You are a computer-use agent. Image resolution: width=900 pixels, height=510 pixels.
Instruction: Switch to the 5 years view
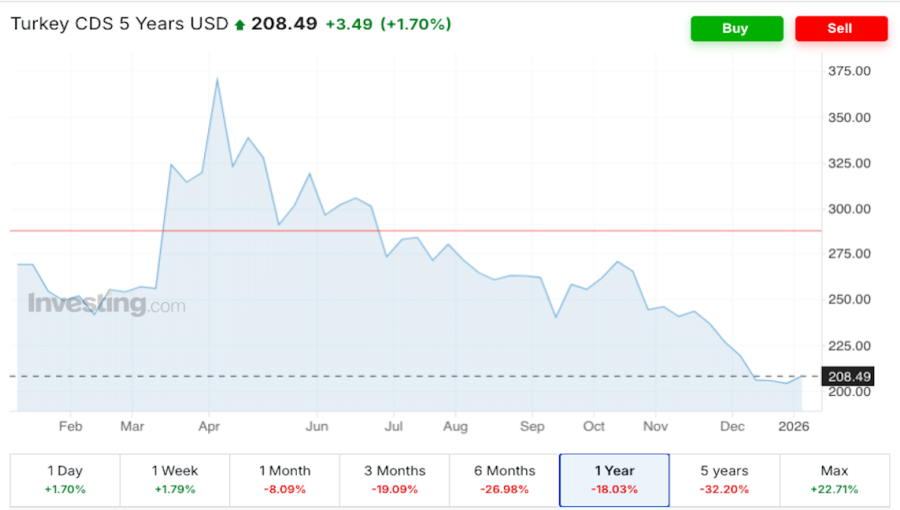coord(724,479)
